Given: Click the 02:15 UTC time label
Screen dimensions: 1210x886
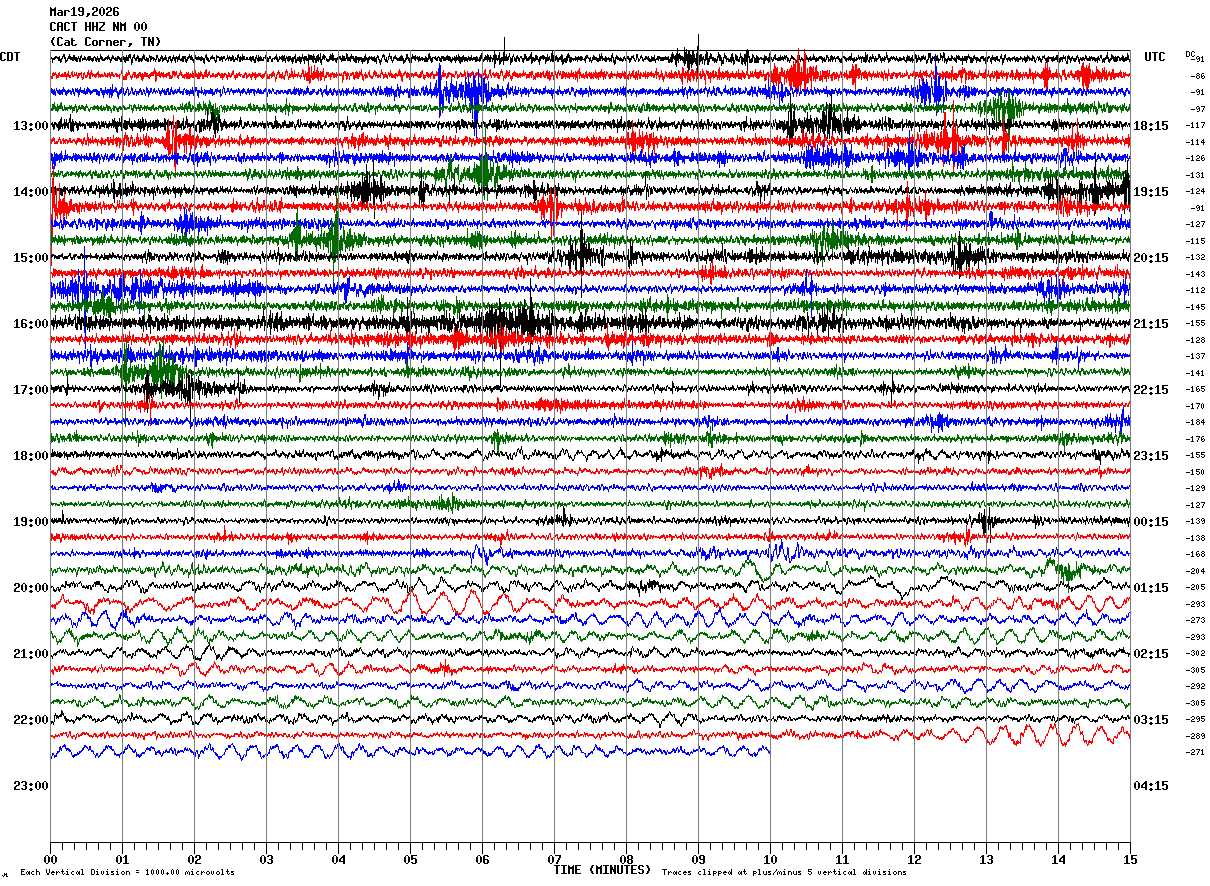Looking at the screenshot, I should (x=1151, y=654).
